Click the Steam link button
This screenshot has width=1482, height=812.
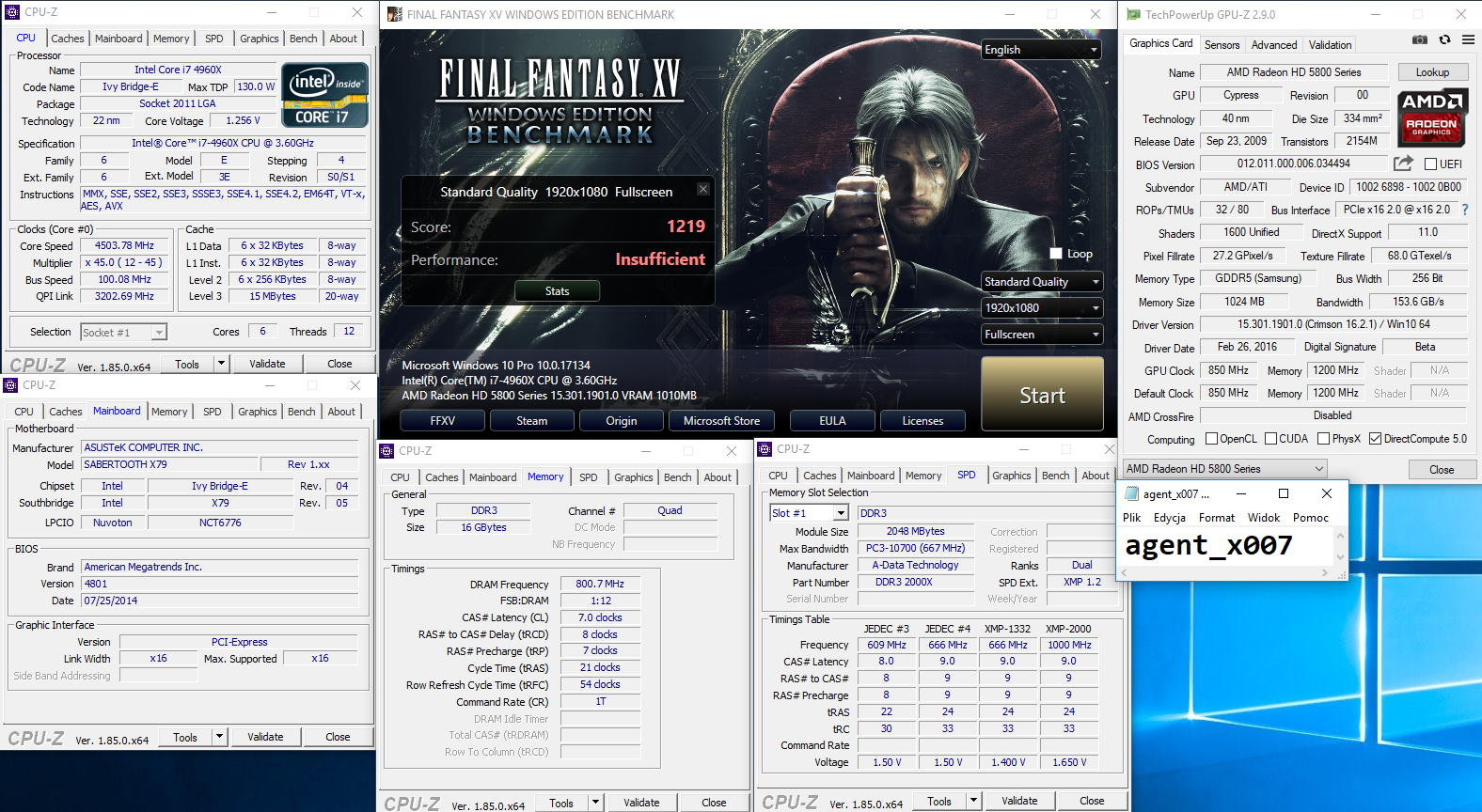tap(531, 421)
